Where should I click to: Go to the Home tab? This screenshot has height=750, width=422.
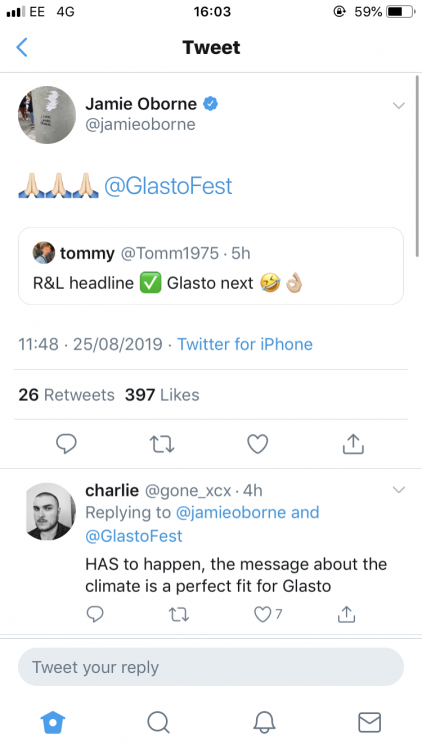tap(53, 722)
